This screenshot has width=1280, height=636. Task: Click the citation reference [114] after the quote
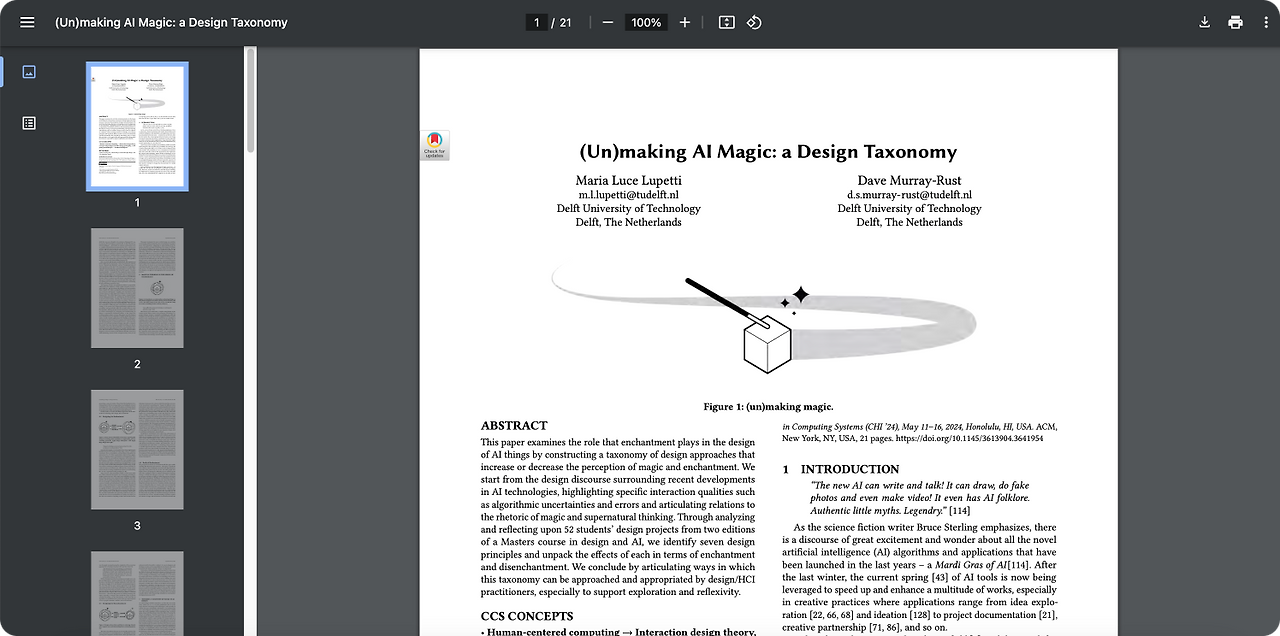point(959,511)
